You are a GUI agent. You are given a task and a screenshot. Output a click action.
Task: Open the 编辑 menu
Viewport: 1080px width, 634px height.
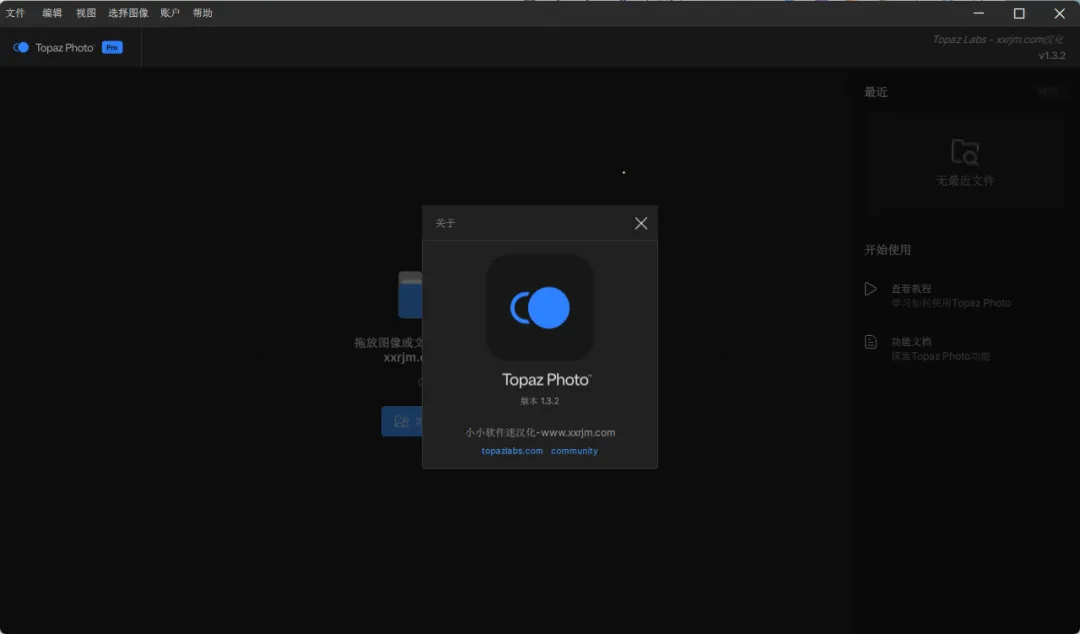point(52,13)
